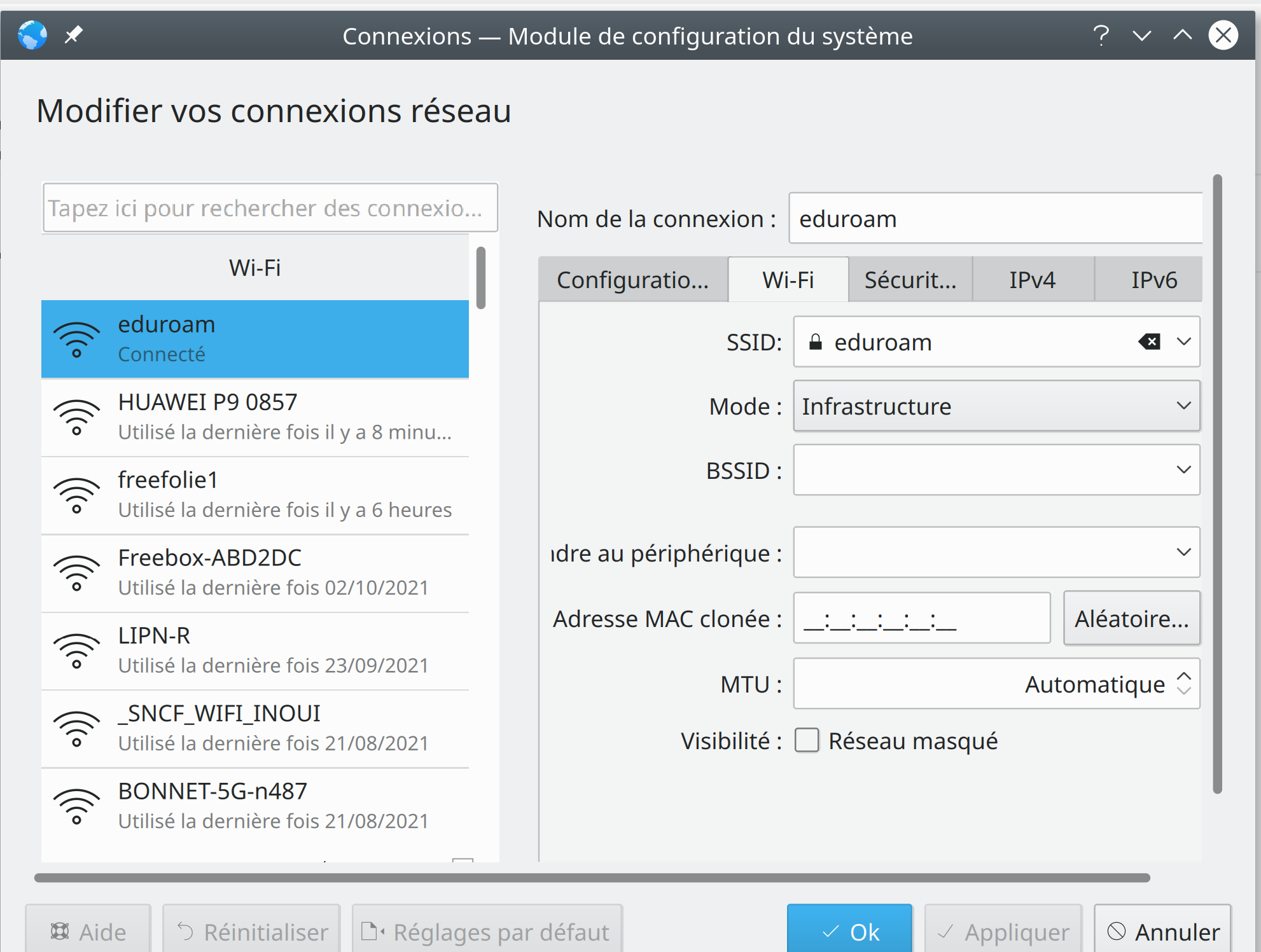
Task: Expand the périphérique restriction dropdown
Action: [x=1183, y=553]
